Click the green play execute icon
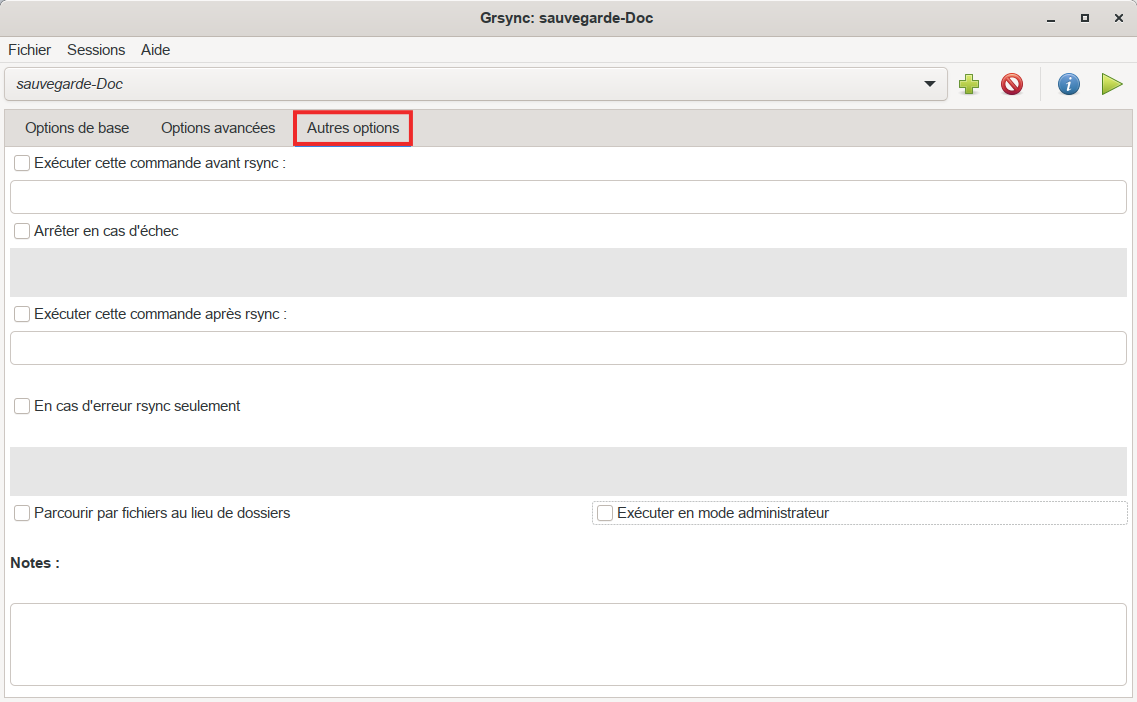This screenshot has width=1137, height=702. 1112,85
